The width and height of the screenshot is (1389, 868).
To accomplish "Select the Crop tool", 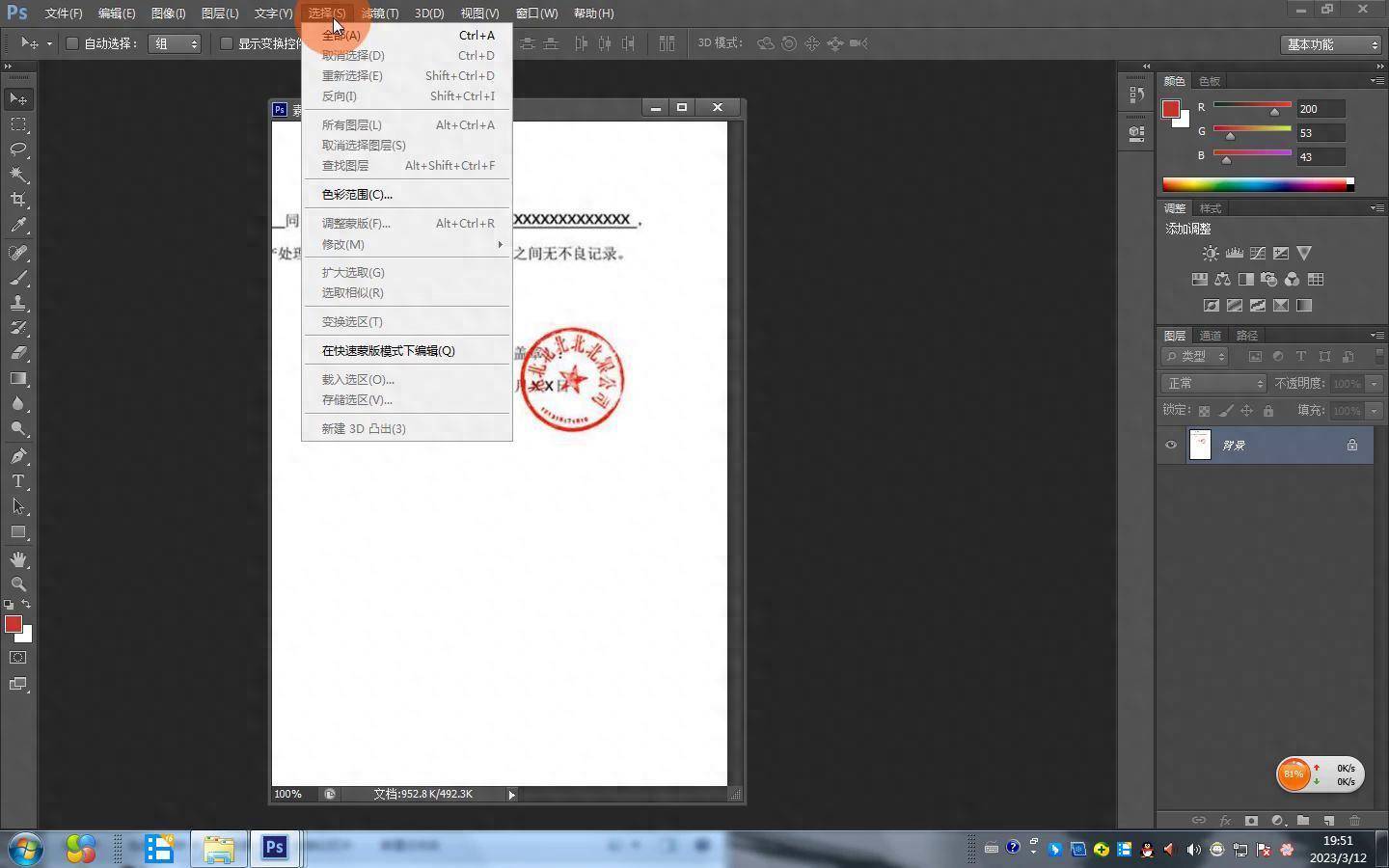I will pyautogui.click(x=18, y=200).
